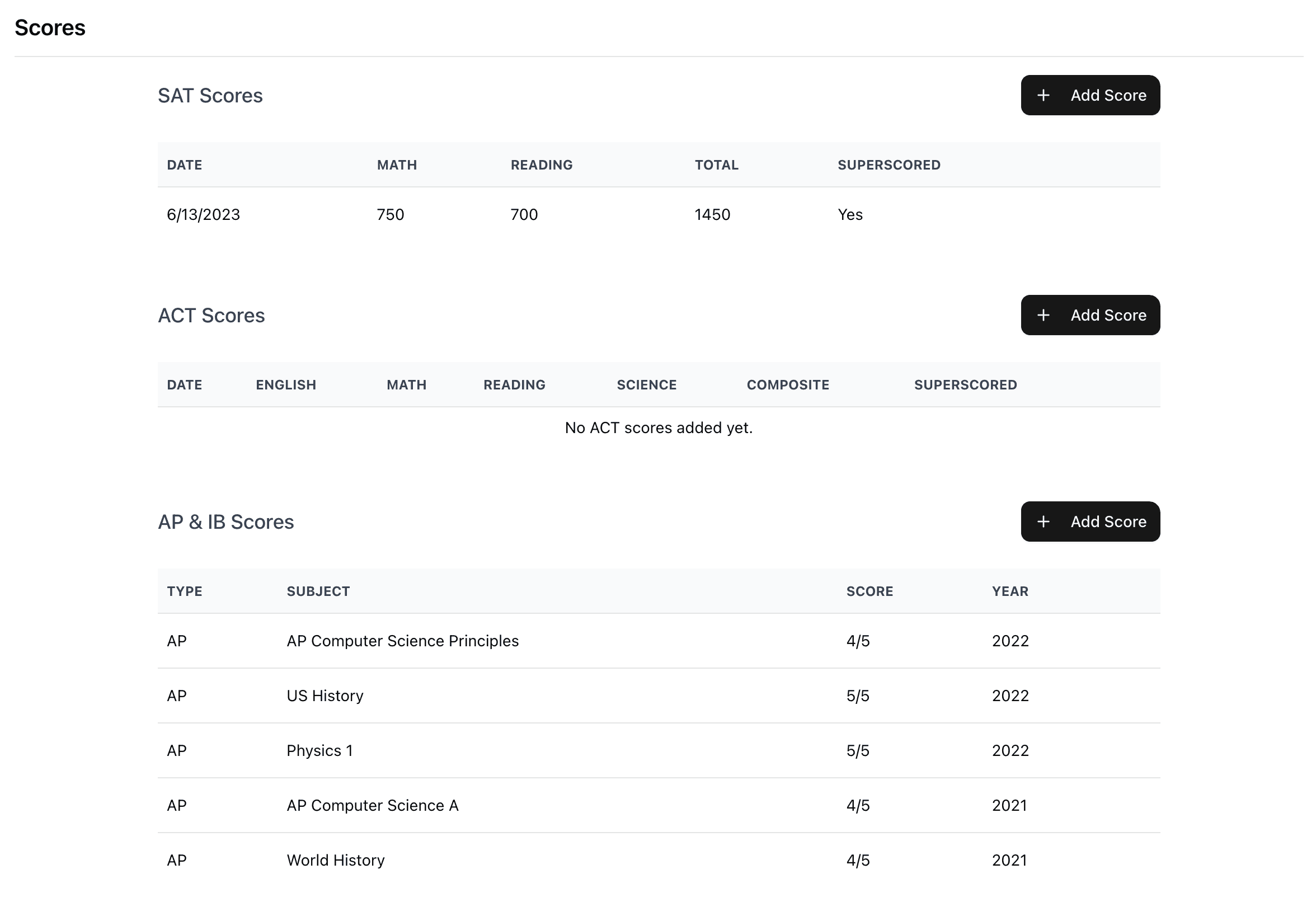Click the ACT ENGLISH column header

click(285, 385)
